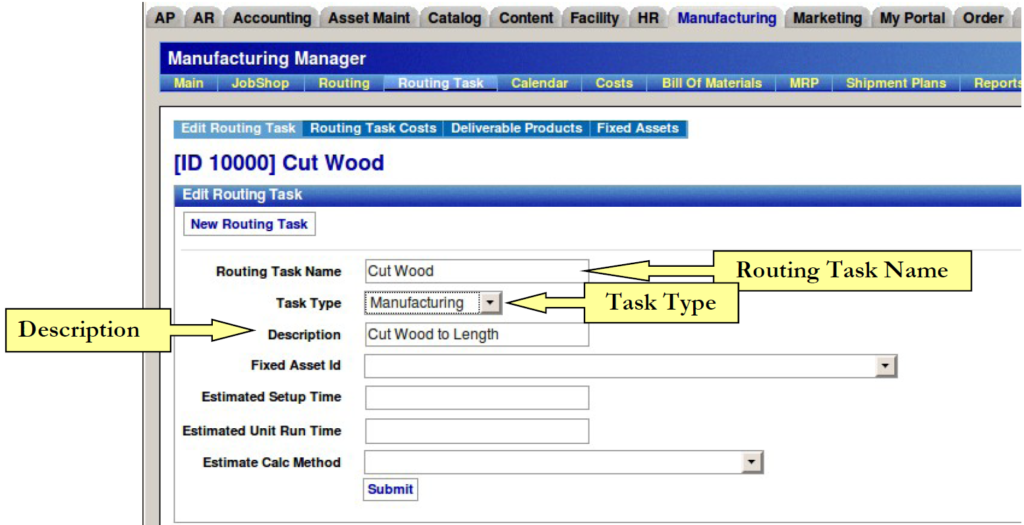Open the Deliverable Products tab
Image resolution: width=1024 pixels, height=525 pixels.
[516, 129]
